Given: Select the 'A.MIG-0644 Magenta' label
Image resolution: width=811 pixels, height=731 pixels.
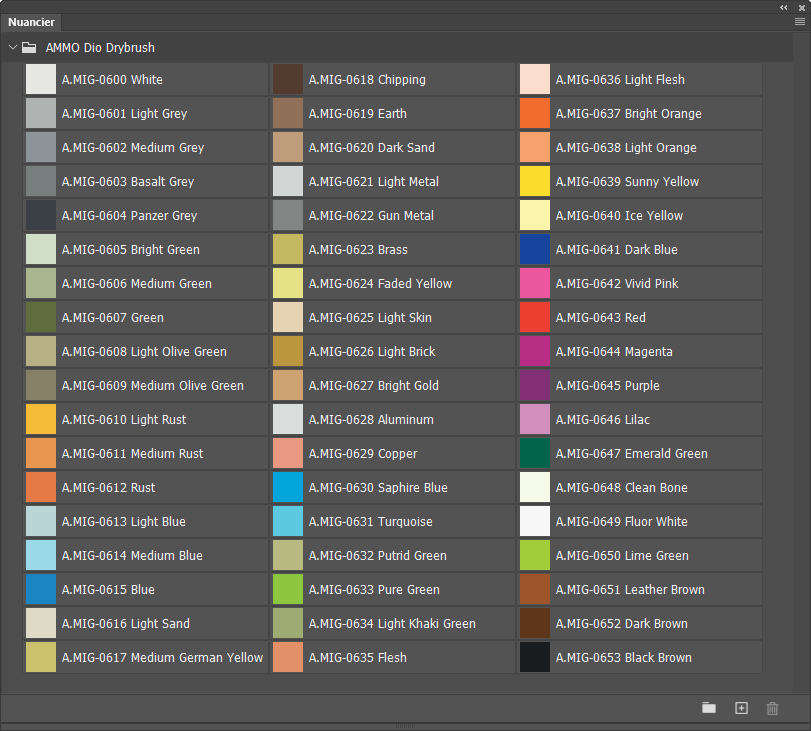Looking at the screenshot, I should click(614, 352).
